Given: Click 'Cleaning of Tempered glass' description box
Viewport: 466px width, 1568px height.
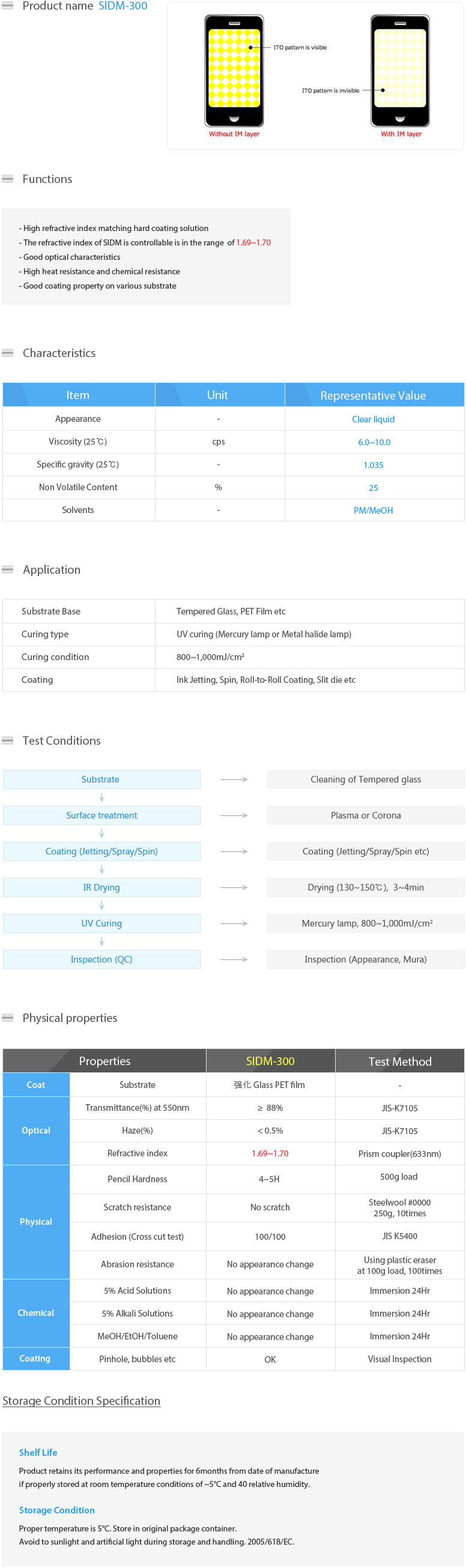Looking at the screenshot, I should [x=366, y=779].
